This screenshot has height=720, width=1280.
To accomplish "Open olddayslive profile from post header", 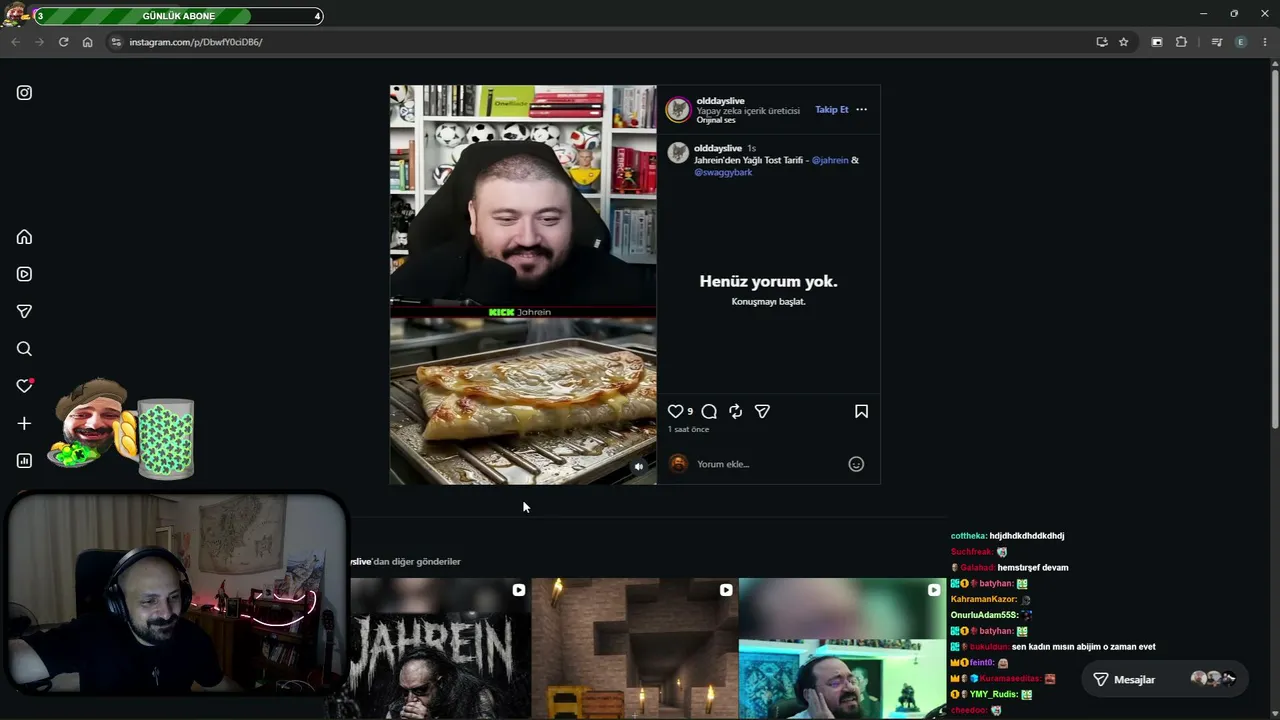I will pos(720,100).
